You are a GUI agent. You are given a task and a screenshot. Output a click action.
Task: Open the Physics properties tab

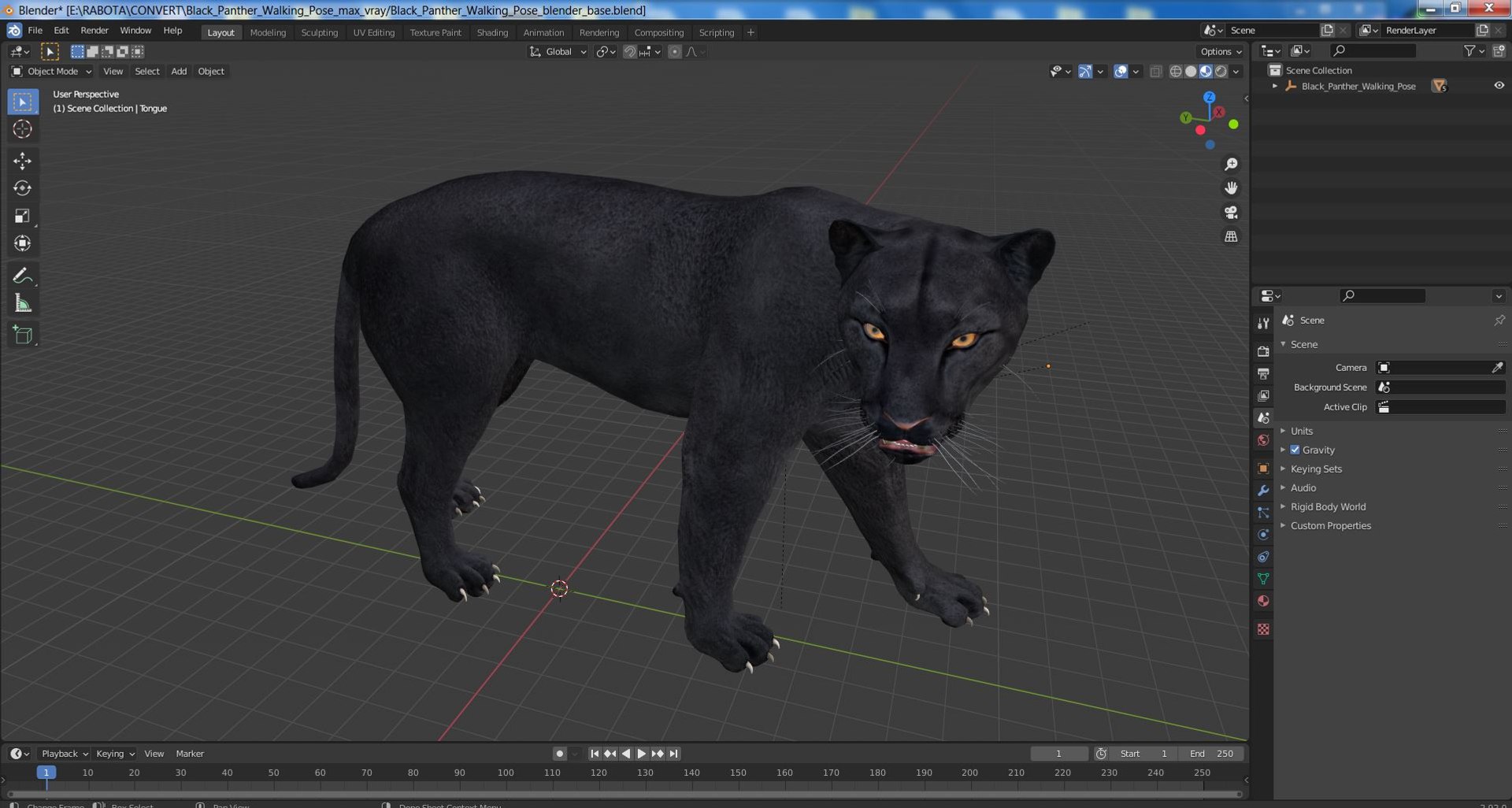click(1263, 535)
